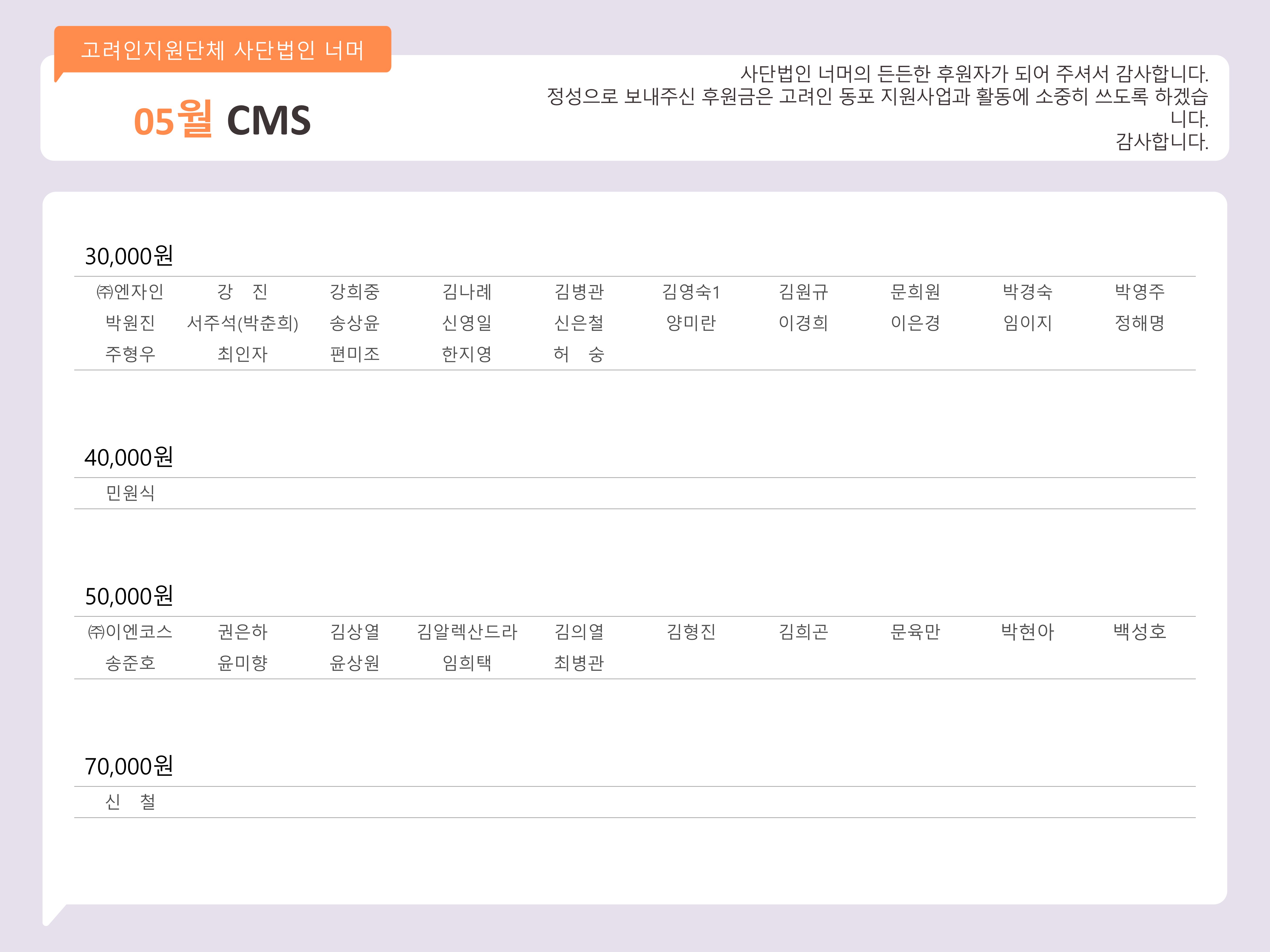Select donor name '박현아'
This screenshot has height=952, width=1270.
pos(1028,632)
